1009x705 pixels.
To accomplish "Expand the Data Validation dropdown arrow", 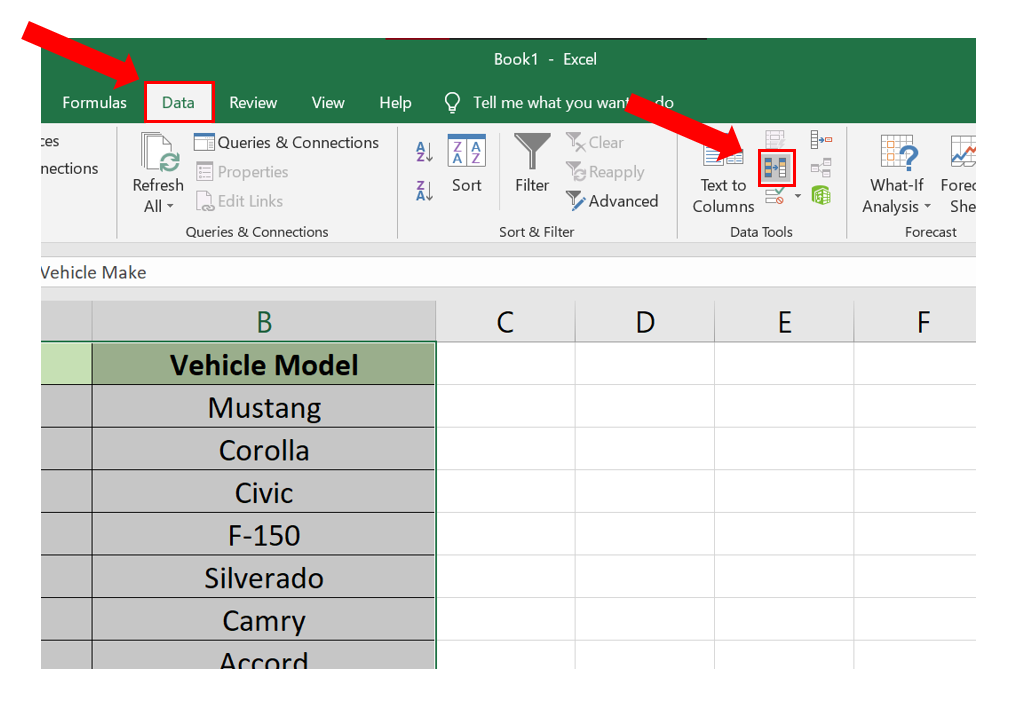I will pyautogui.click(x=798, y=196).
